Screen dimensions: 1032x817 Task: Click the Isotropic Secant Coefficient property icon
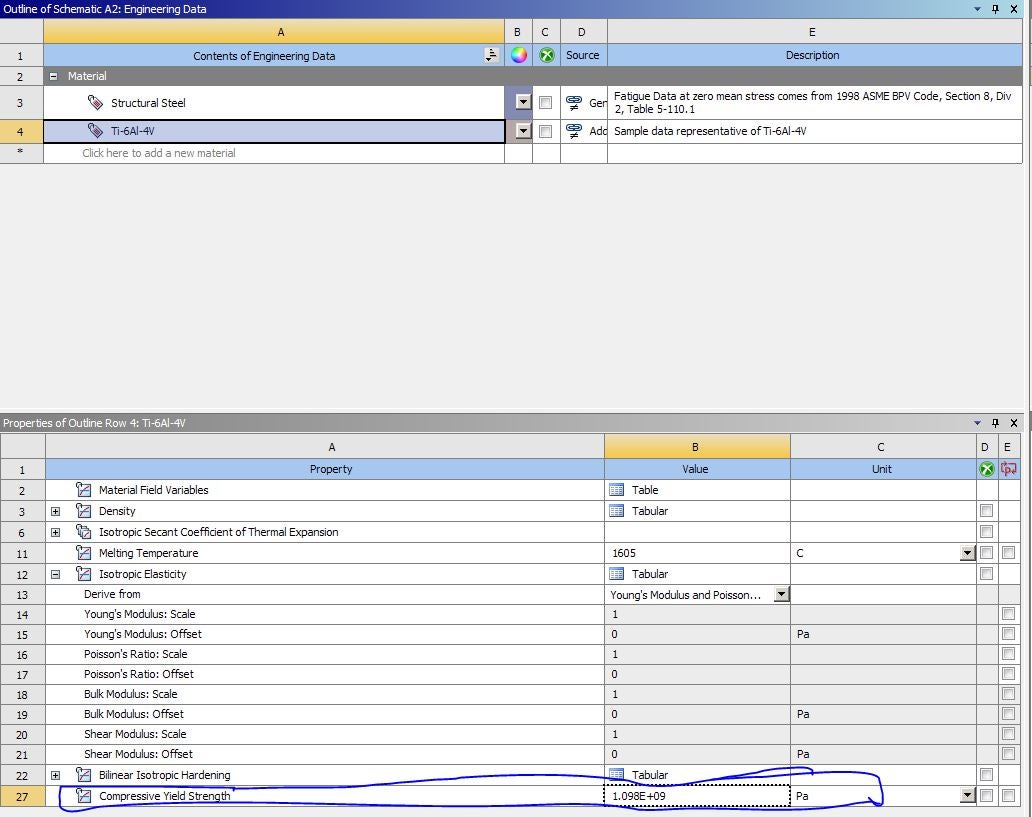84,531
